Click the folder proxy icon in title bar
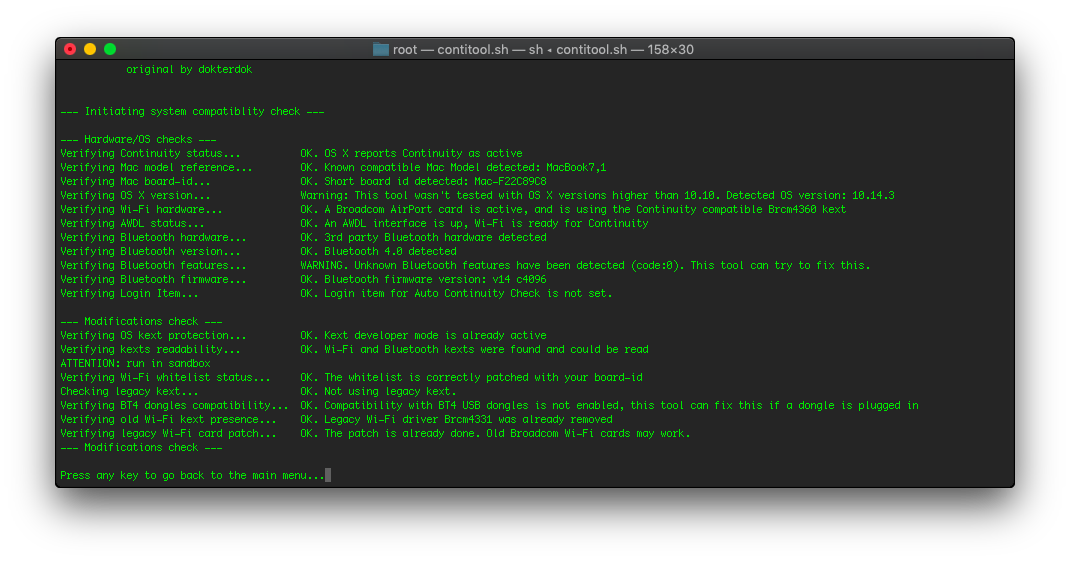1070x561 pixels. [381, 49]
